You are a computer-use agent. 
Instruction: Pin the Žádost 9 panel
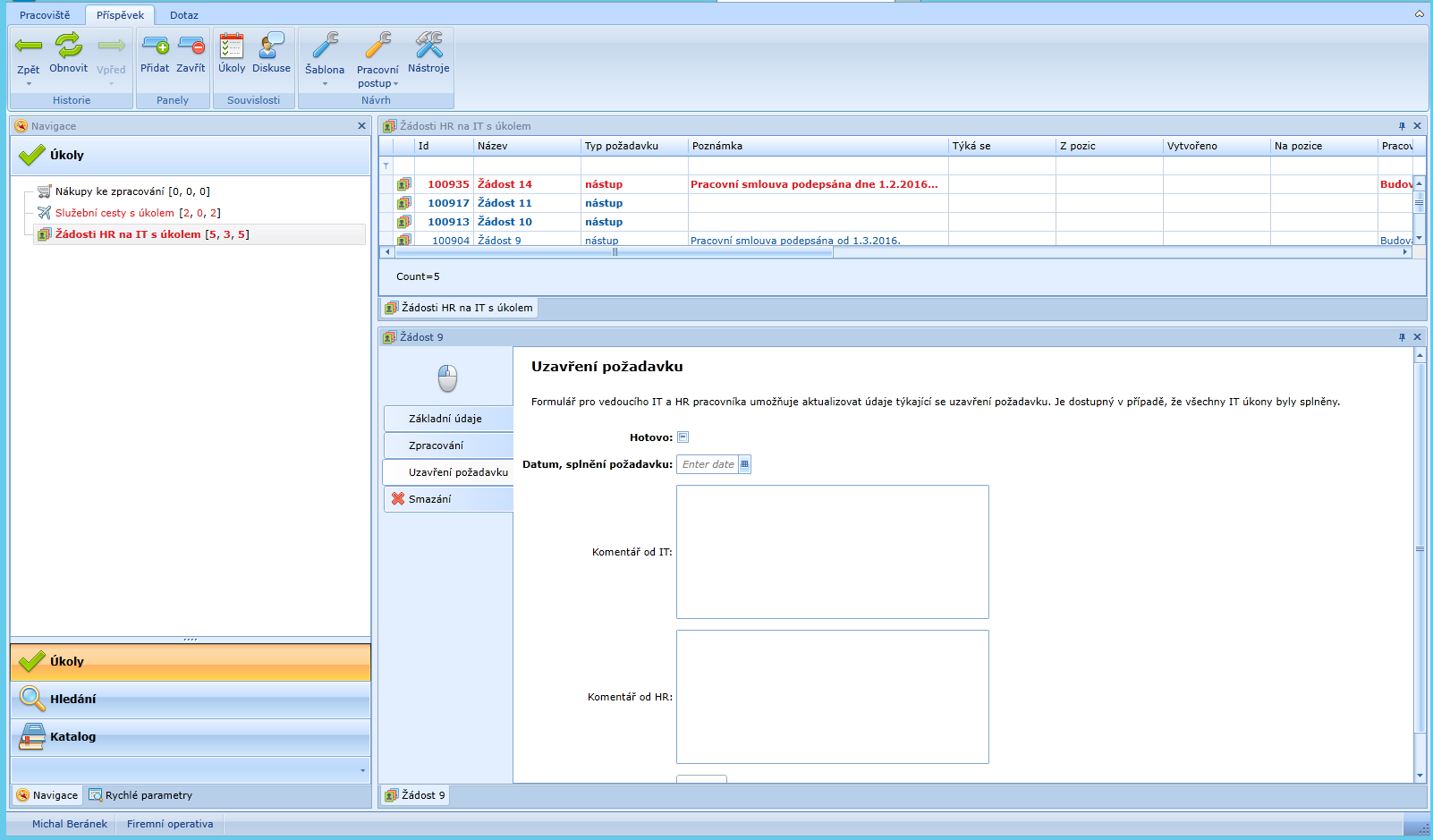pyautogui.click(x=1402, y=337)
